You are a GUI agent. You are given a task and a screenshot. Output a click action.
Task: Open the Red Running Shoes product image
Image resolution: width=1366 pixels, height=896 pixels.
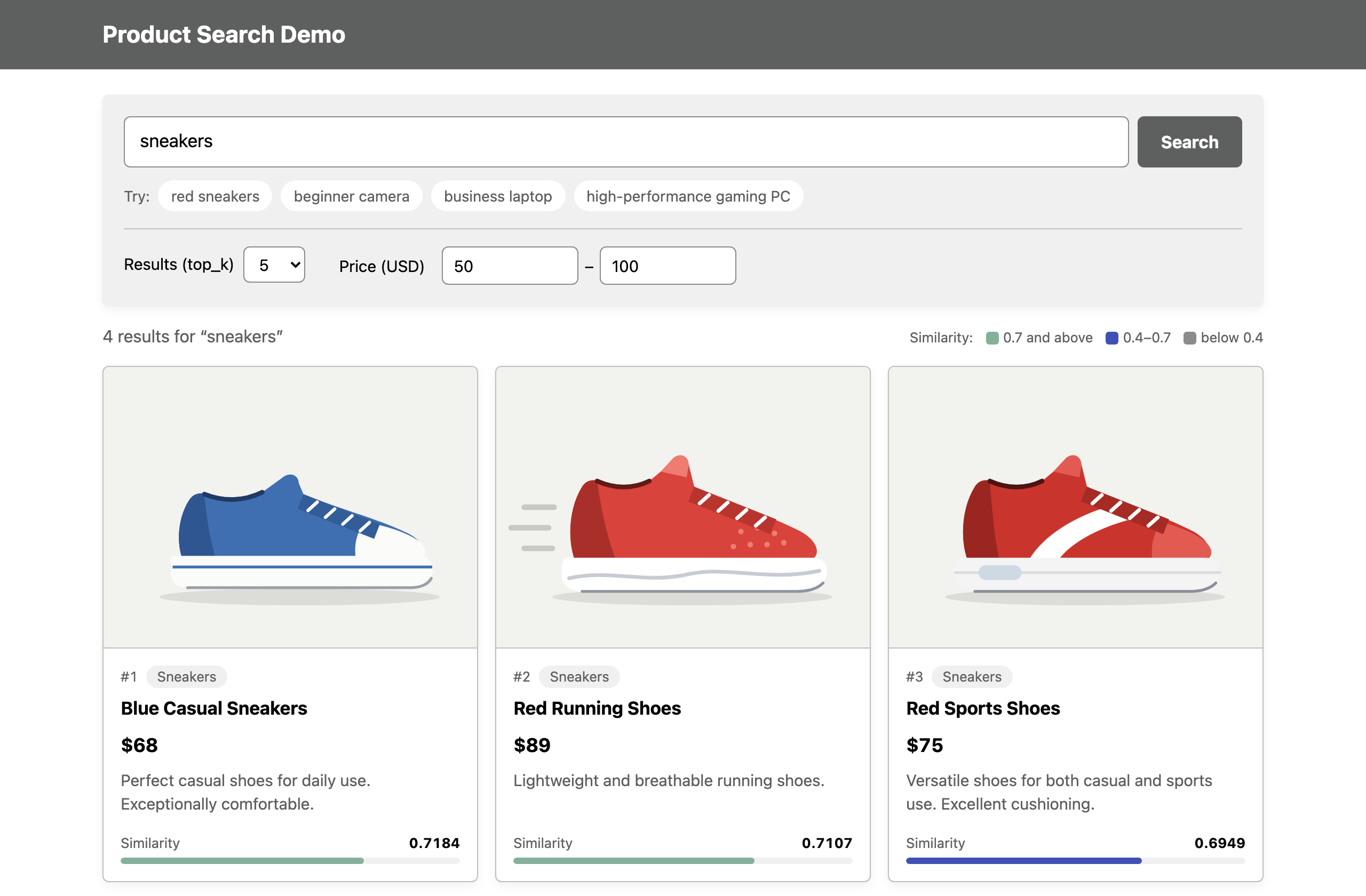(x=683, y=508)
